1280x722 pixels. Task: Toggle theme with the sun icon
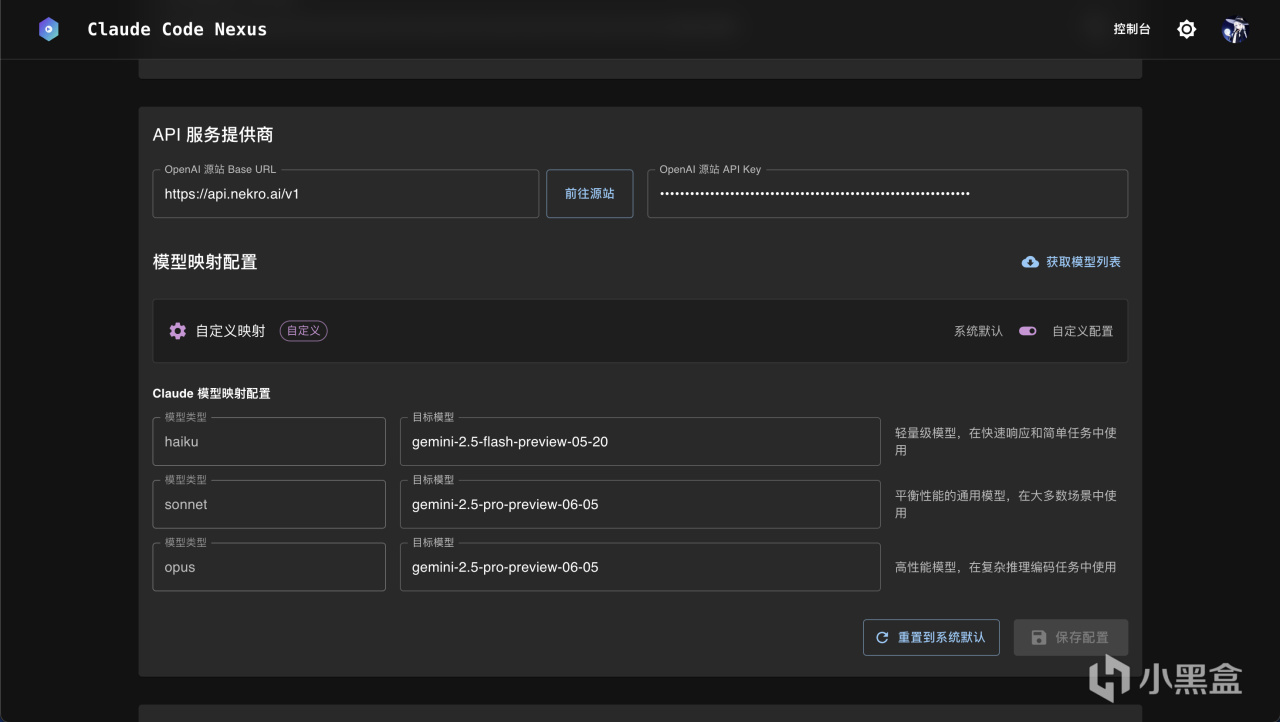coord(1186,30)
